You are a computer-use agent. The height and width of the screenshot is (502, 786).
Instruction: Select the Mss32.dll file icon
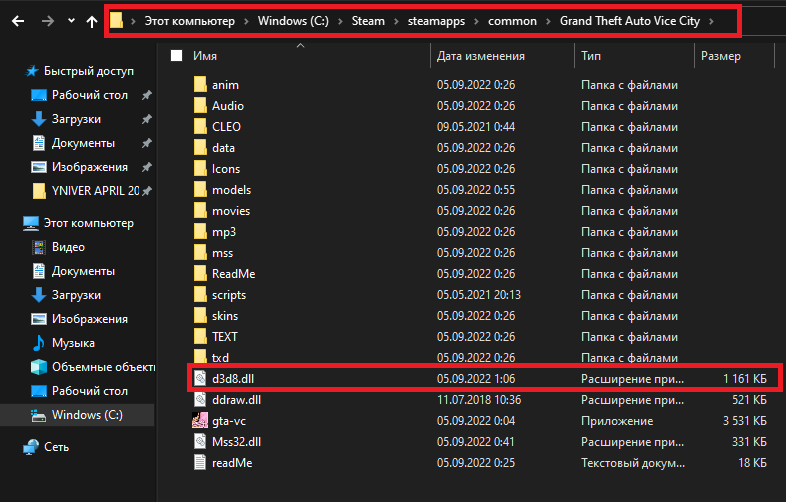coord(200,442)
